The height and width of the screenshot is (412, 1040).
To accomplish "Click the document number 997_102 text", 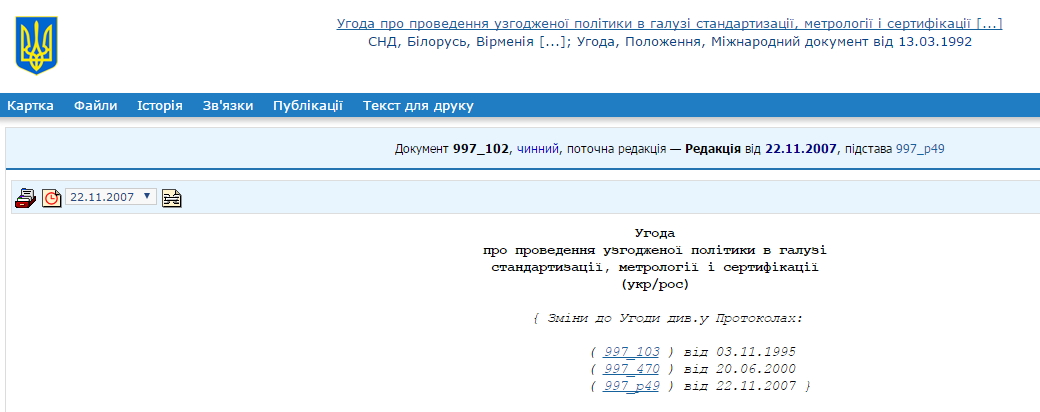I will (480, 149).
